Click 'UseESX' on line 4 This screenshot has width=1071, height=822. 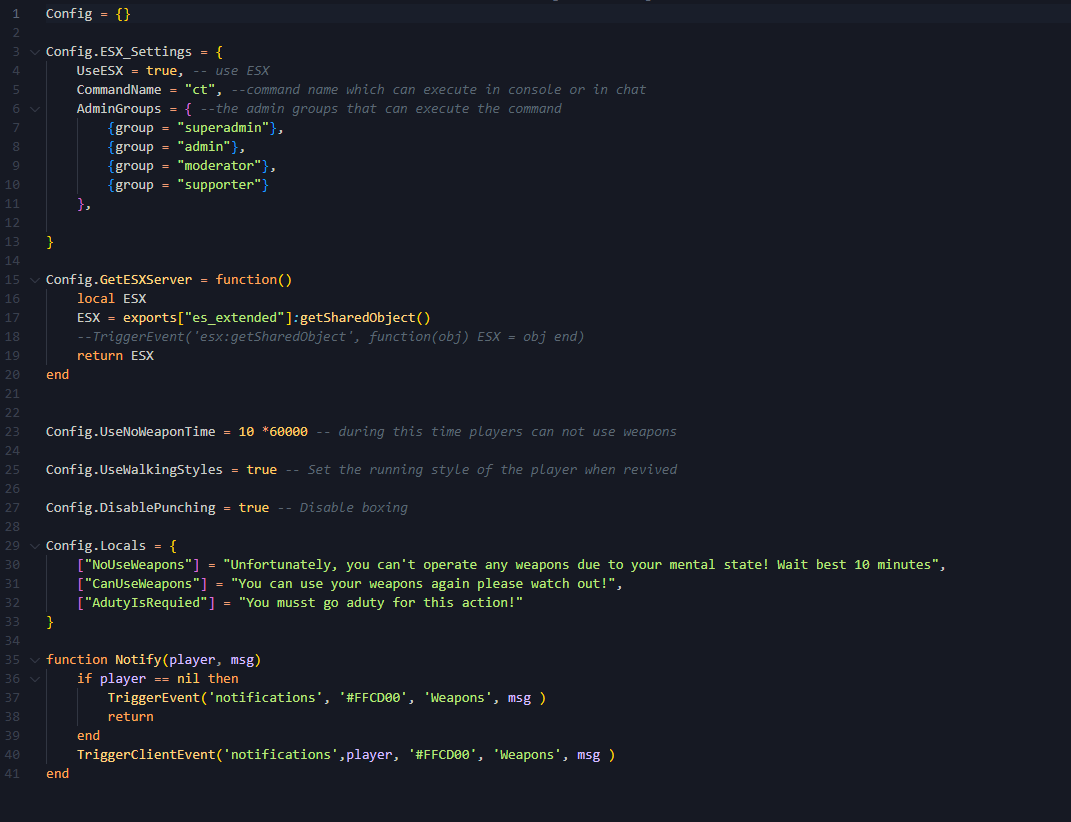100,70
